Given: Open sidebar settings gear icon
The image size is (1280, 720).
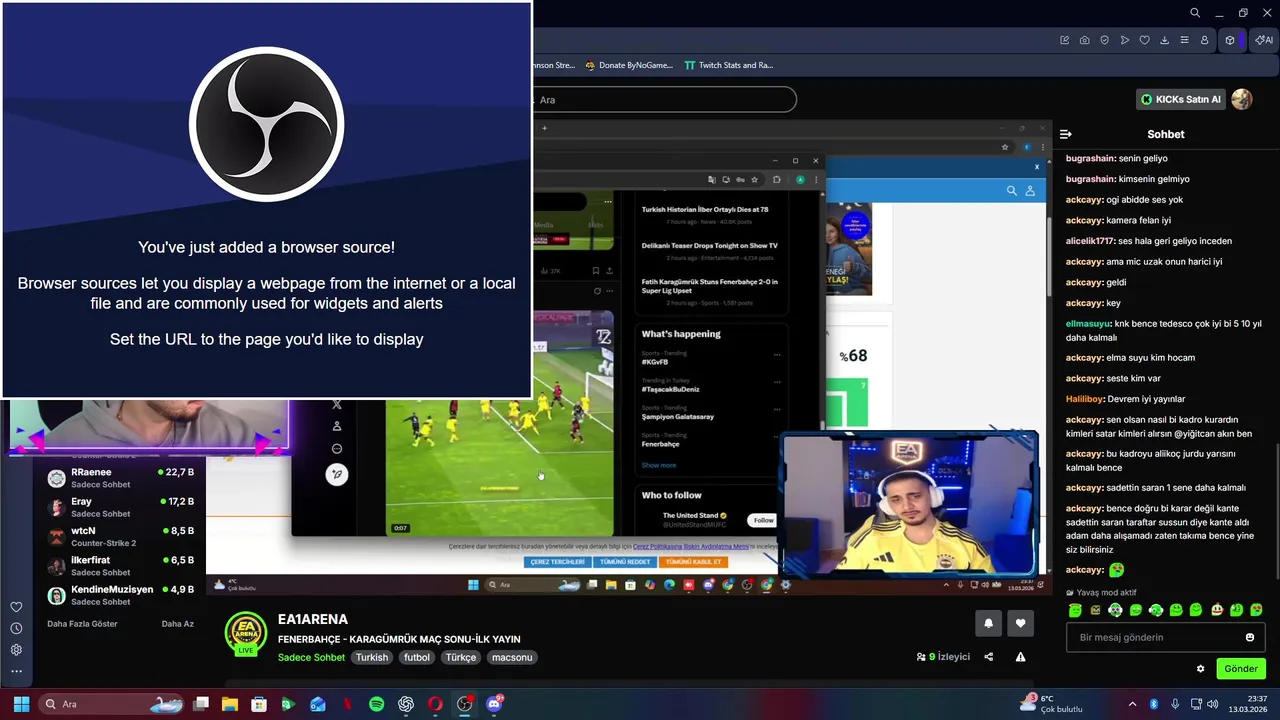Looking at the screenshot, I should [16, 649].
